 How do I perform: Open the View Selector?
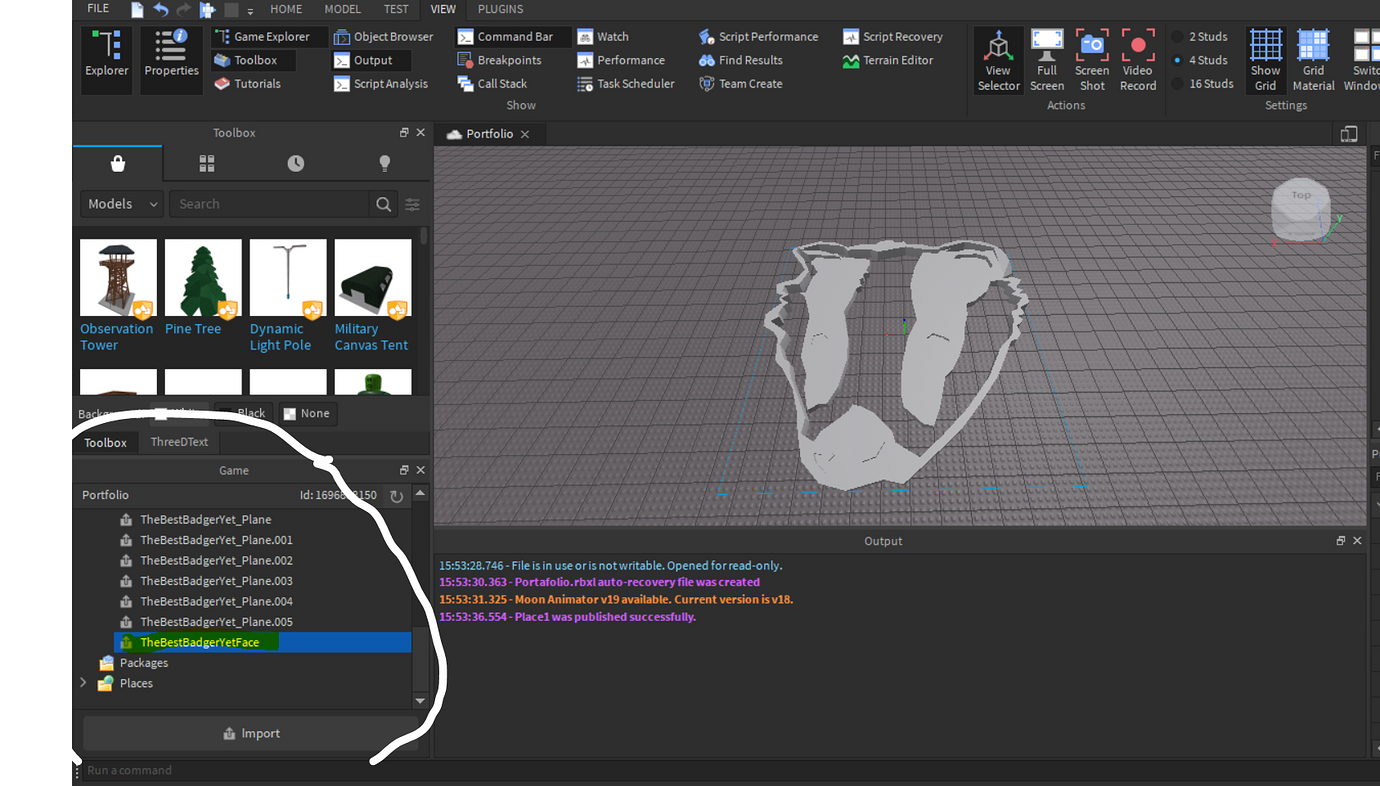tap(998, 59)
